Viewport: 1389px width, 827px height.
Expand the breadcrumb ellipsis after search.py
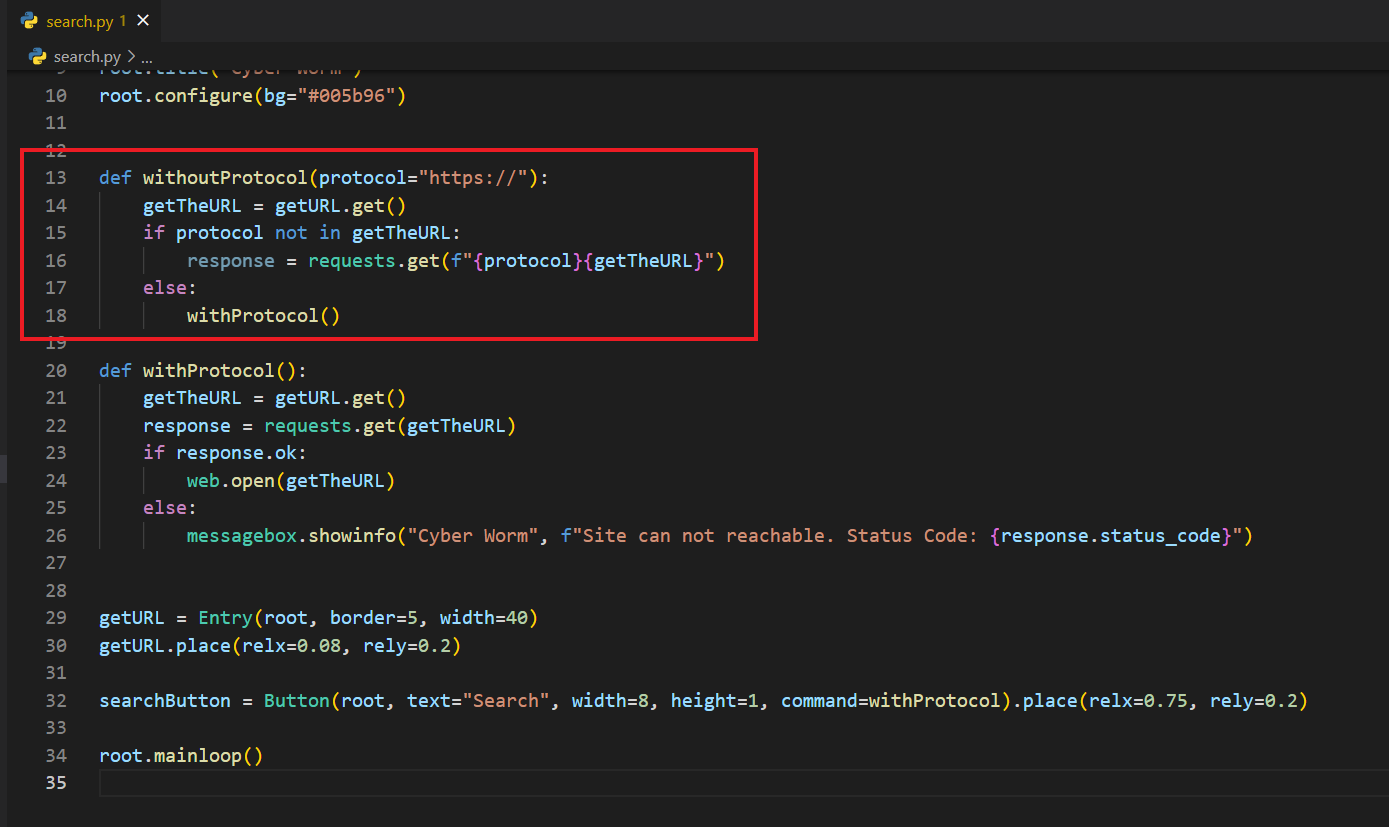tap(146, 57)
